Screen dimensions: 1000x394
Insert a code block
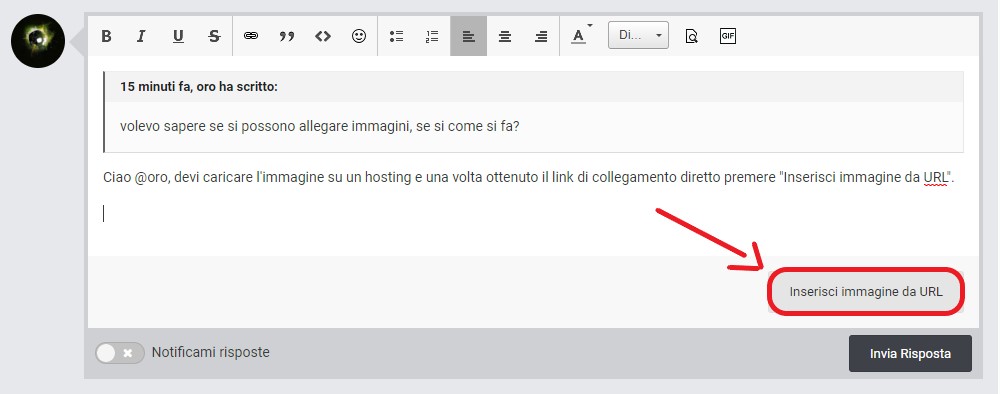pos(323,36)
